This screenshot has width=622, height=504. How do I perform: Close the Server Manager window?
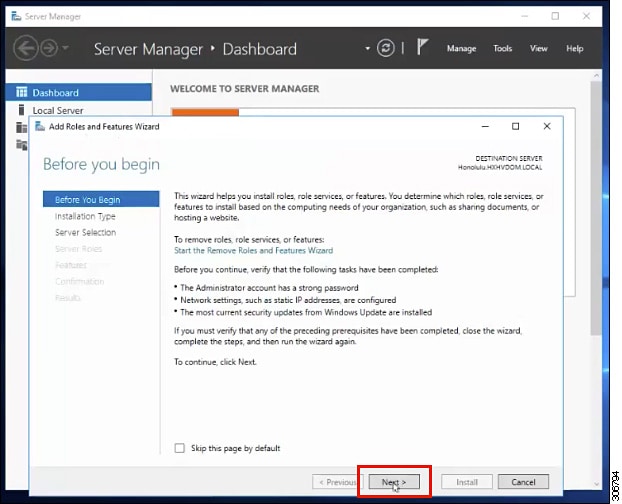pyautogui.click(x=586, y=16)
